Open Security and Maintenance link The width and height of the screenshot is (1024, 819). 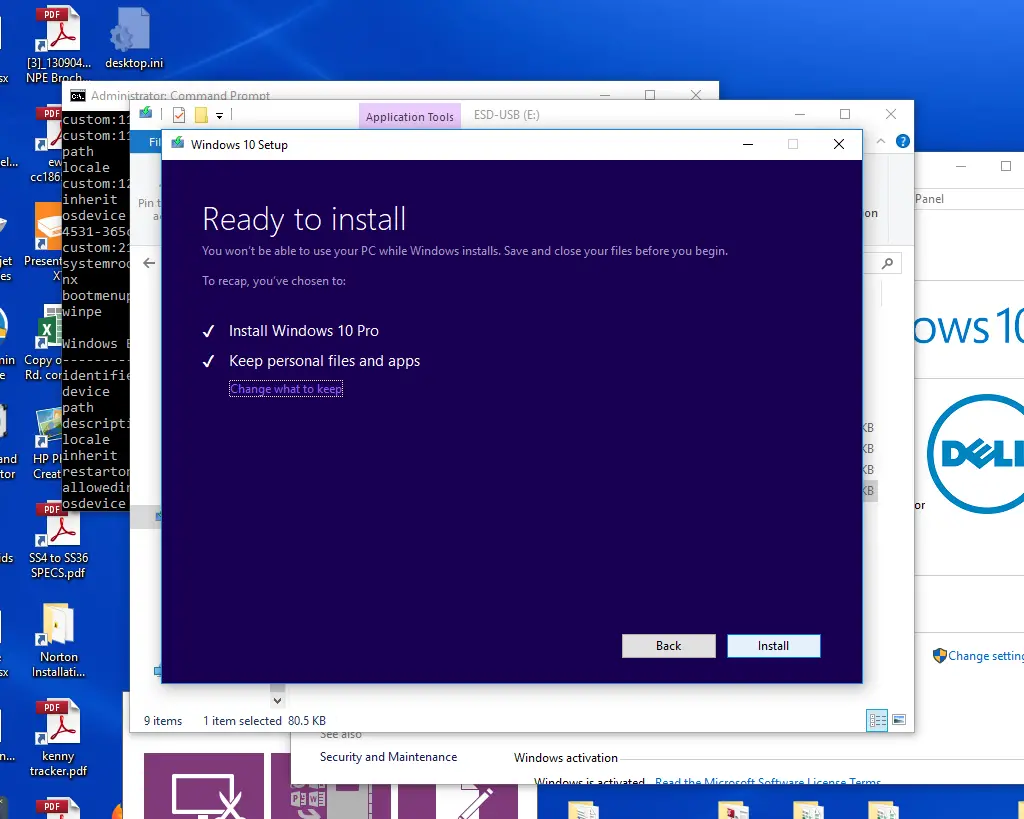coord(388,757)
